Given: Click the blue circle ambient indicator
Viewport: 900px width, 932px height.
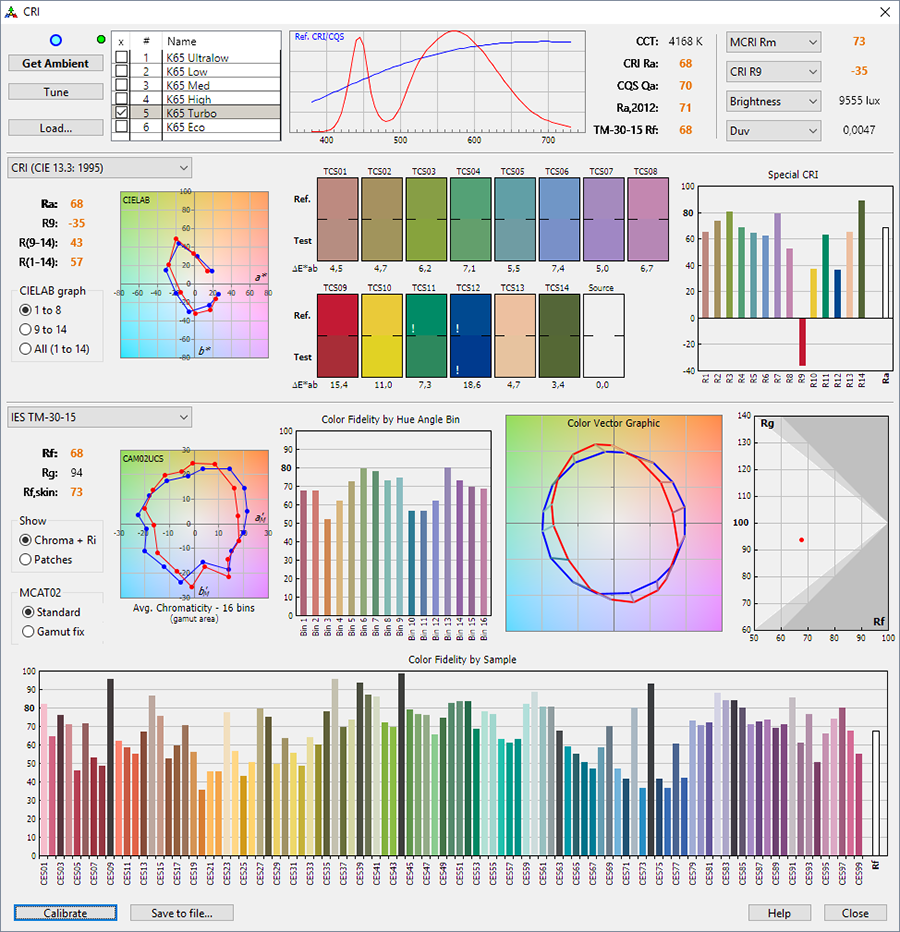Looking at the screenshot, I should pyautogui.click(x=56, y=40).
